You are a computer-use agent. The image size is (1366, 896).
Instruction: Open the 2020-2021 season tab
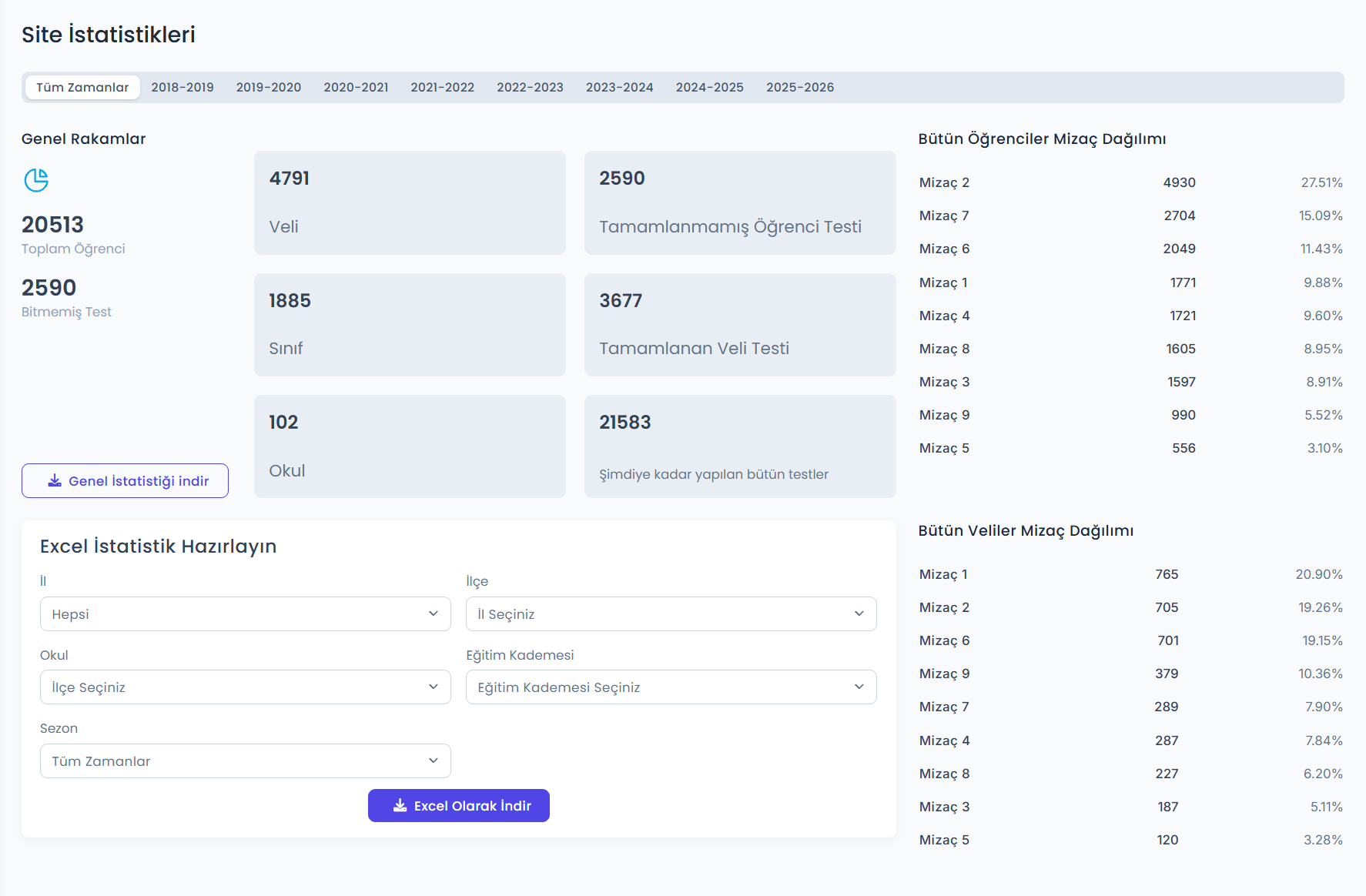(356, 87)
